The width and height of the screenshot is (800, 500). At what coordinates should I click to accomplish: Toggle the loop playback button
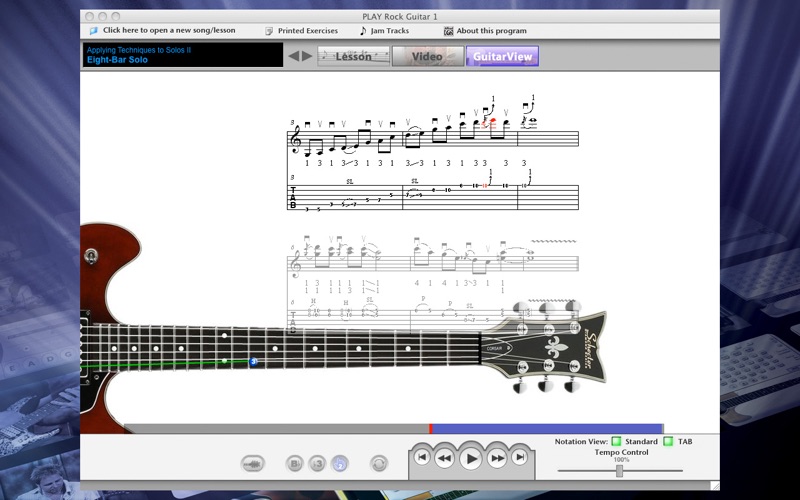pyautogui.click(x=379, y=464)
